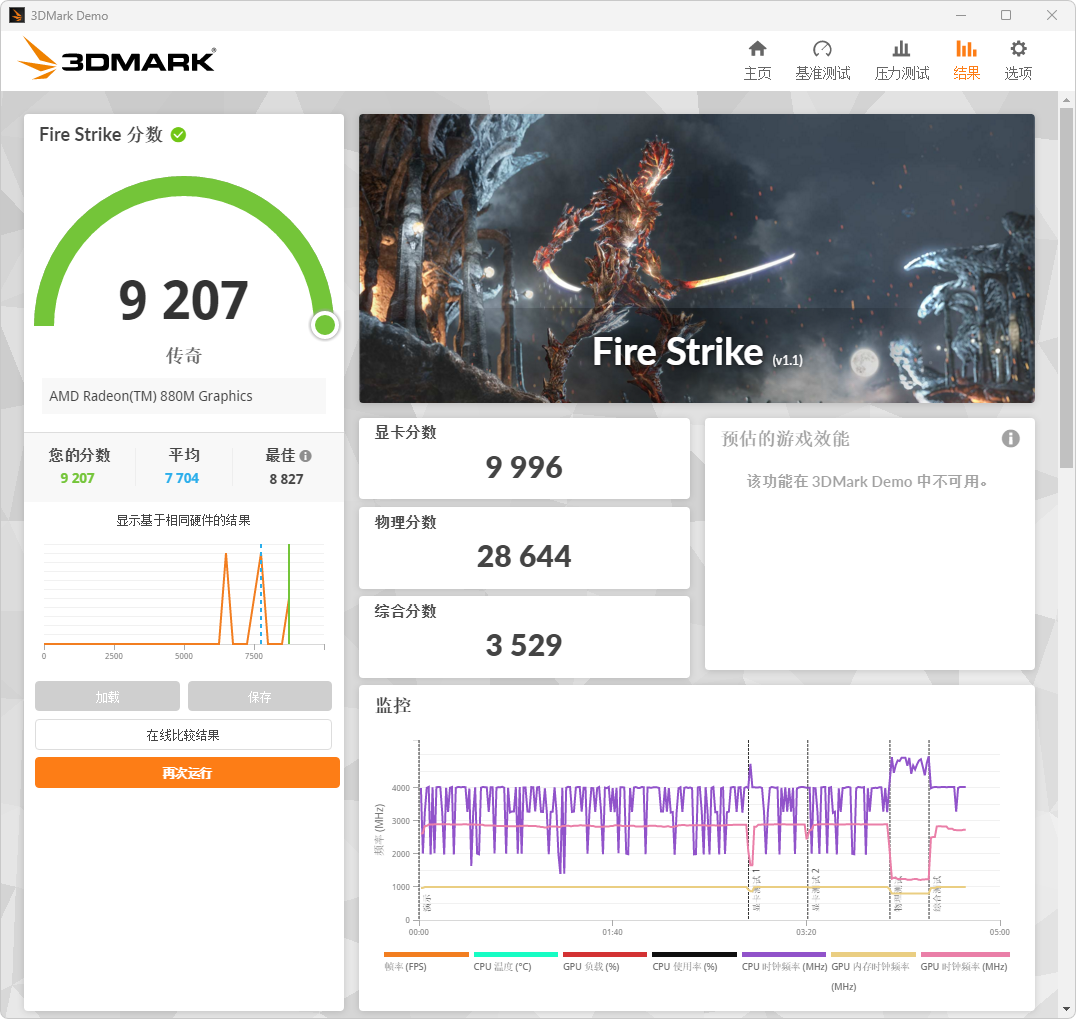Toggle GPU 内存时钟频率 yellow legend swatch
1076x1019 pixels.
click(873, 954)
